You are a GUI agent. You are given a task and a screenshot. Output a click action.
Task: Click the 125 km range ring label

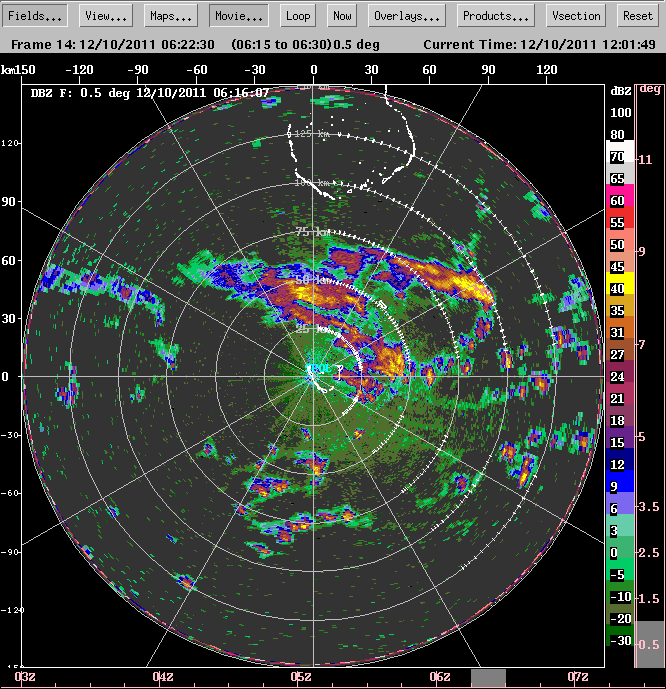[x=312, y=134]
